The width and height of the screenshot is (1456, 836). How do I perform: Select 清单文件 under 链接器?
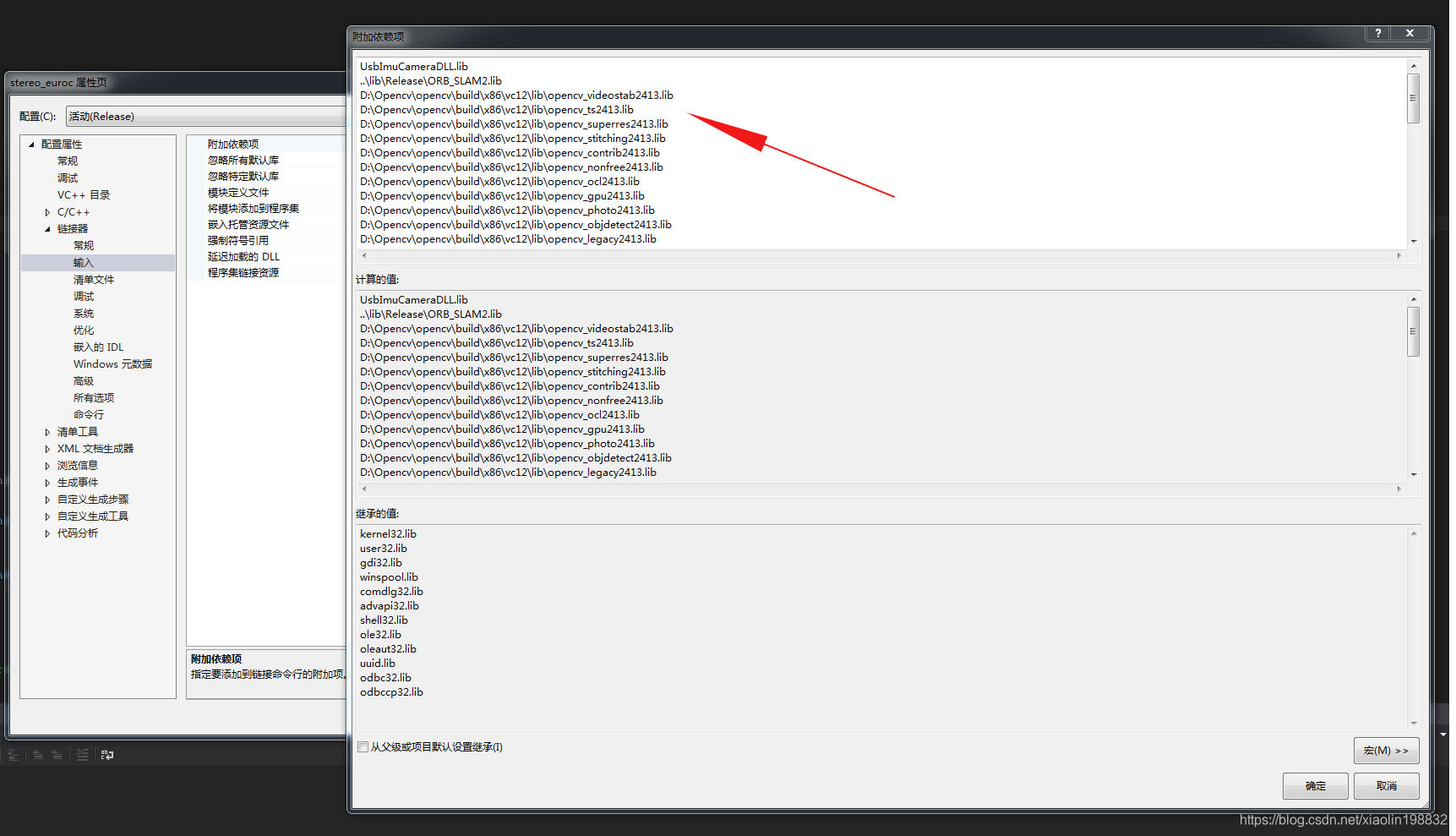pos(94,280)
